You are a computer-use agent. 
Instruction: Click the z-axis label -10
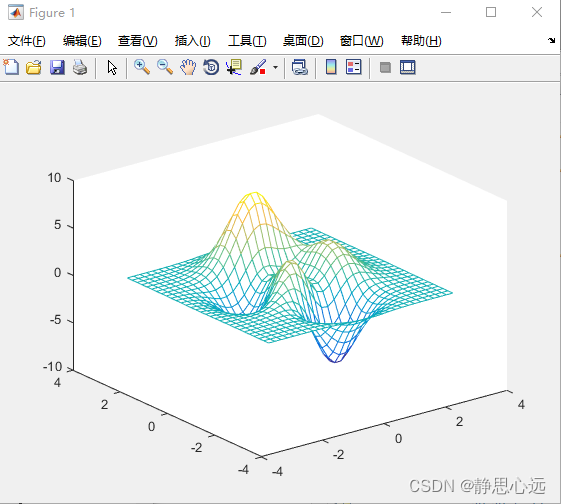click(53, 367)
